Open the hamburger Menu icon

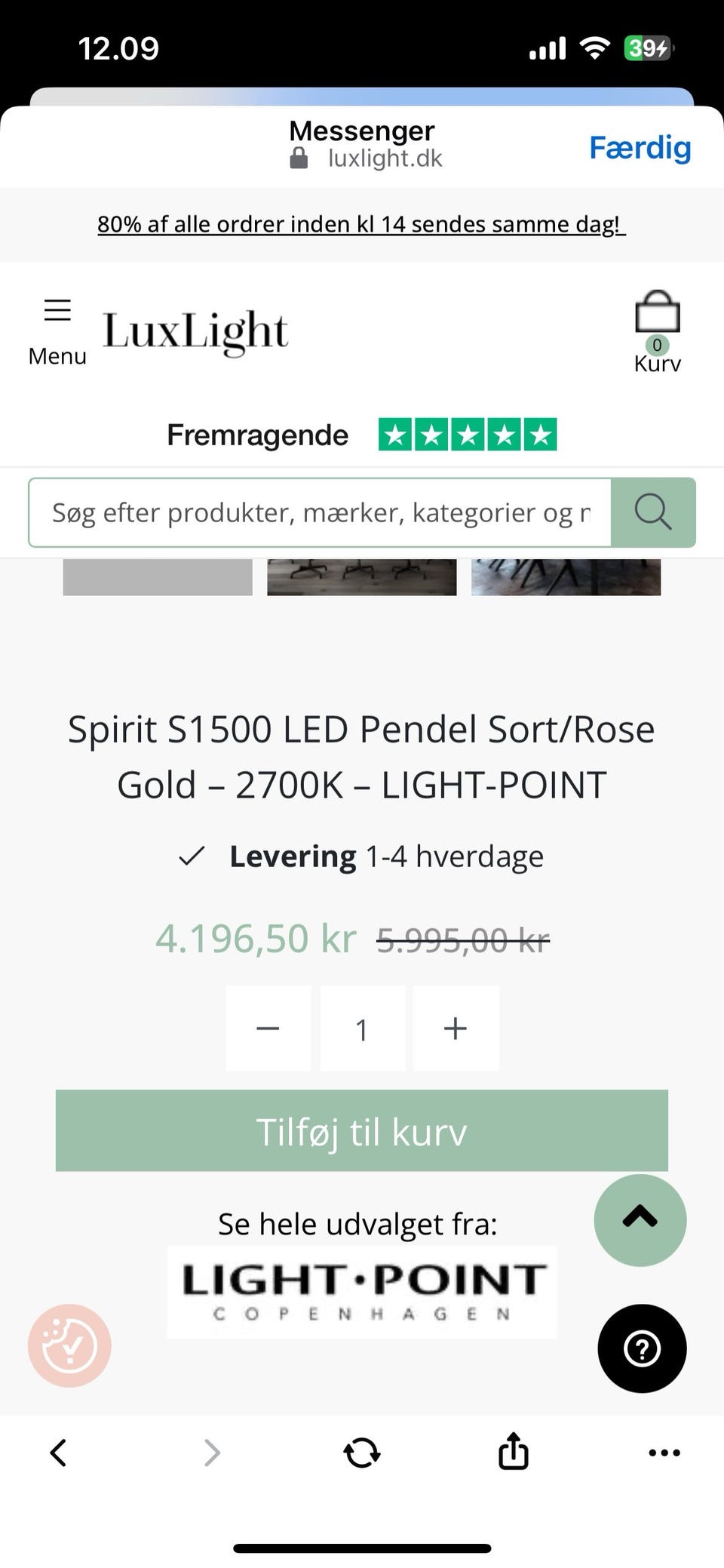pos(57,311)
